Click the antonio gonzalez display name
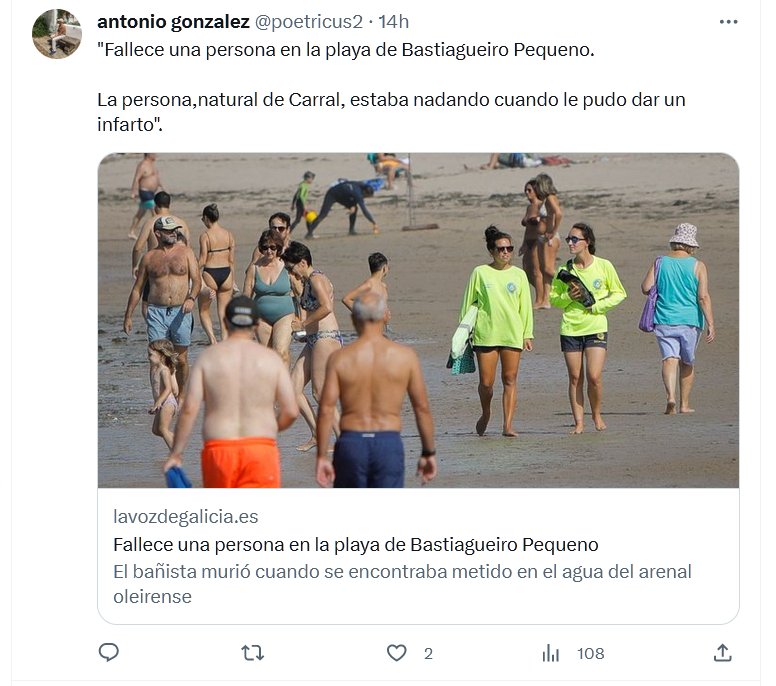 (x=173, y=22)
